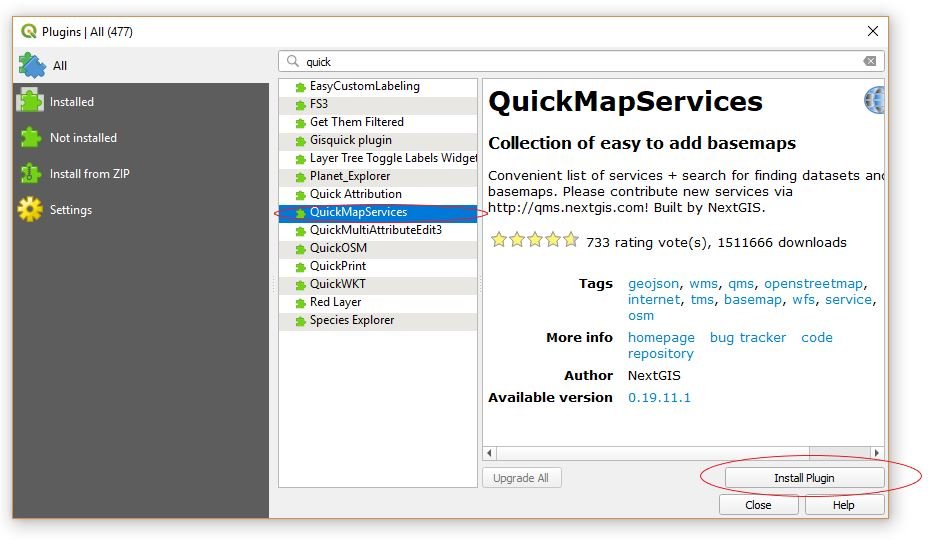
Task: Click the internet tag link
Action: pyautogui.click(x=654, y=300)
